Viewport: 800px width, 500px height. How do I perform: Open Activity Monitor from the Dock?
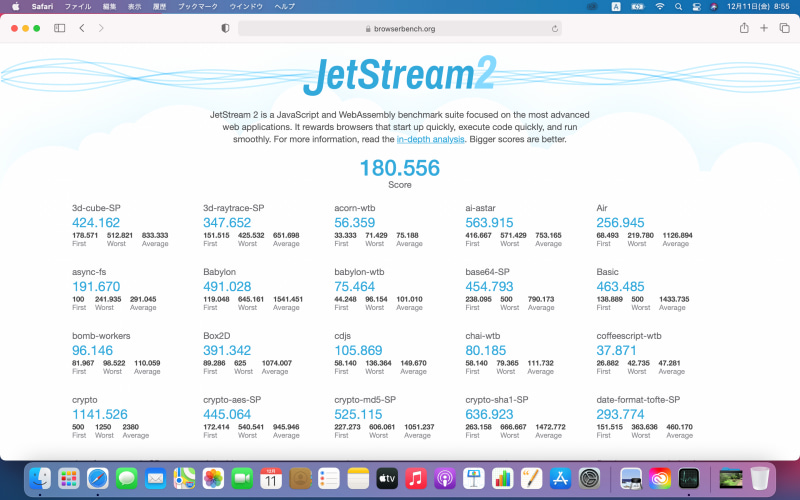689,479
